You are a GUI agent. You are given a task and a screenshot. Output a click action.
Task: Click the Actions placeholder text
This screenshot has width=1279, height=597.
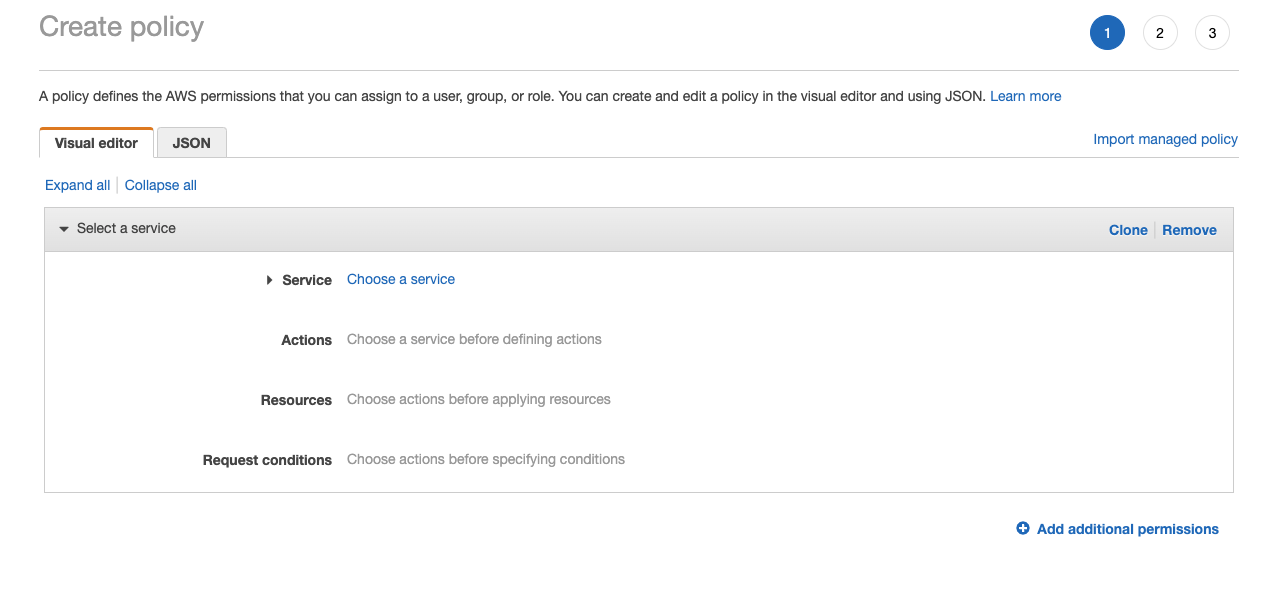(474, 339)
